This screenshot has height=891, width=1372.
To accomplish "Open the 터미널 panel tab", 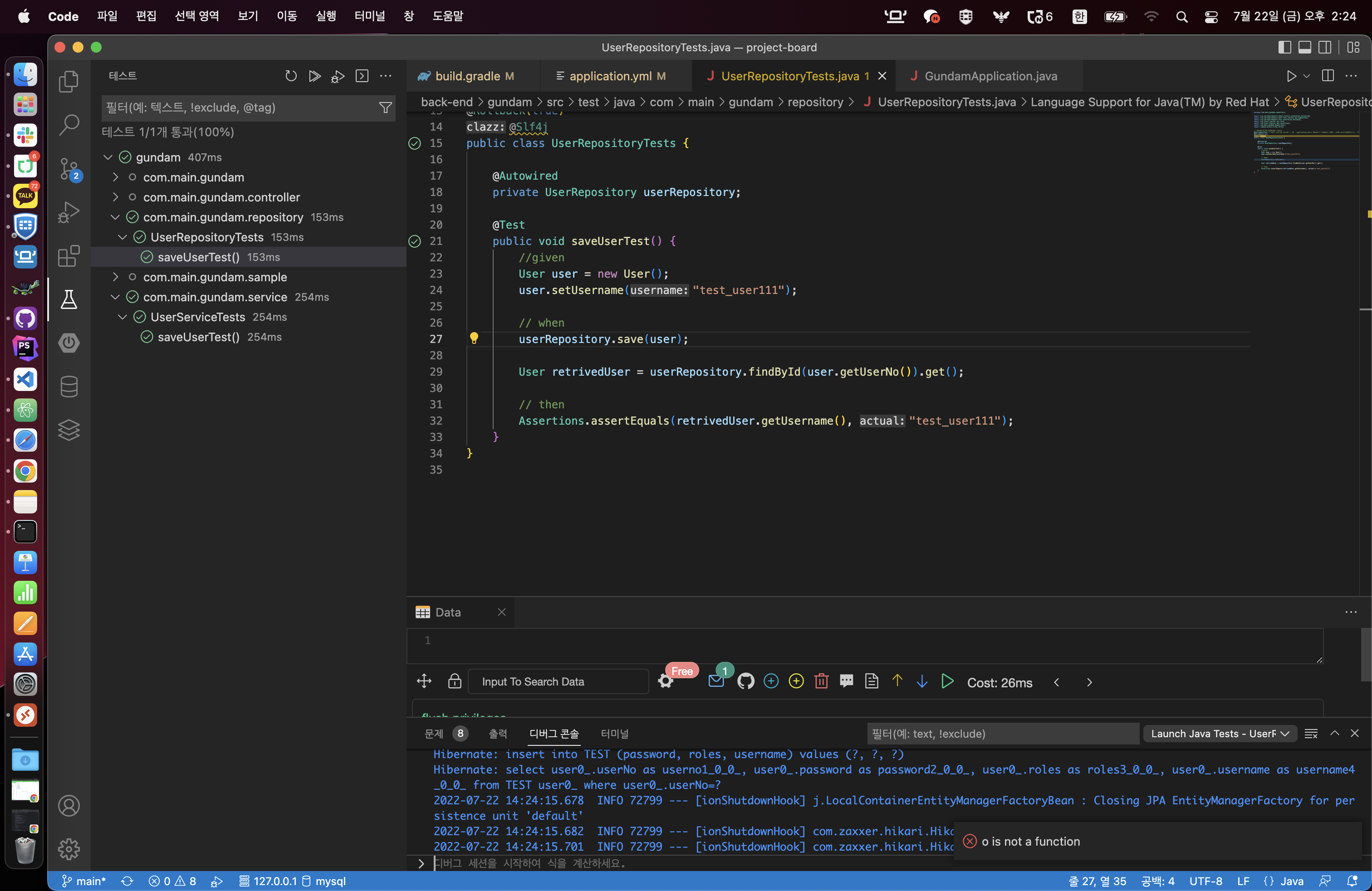I will 614,734.
